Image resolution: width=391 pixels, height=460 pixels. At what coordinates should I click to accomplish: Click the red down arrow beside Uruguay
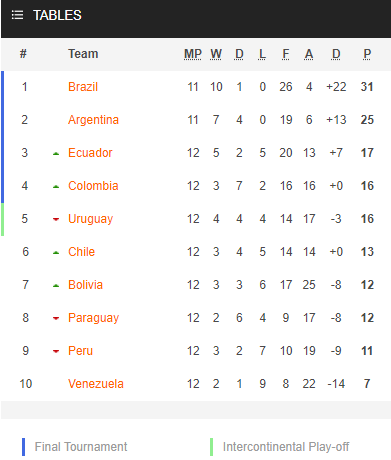[x=56, y=219]
